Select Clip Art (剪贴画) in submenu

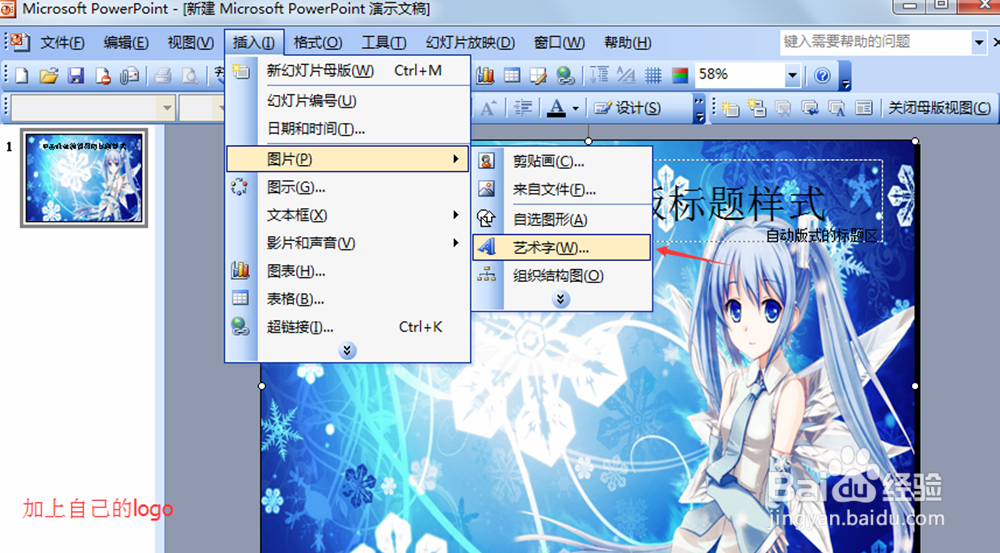(562, 161)
